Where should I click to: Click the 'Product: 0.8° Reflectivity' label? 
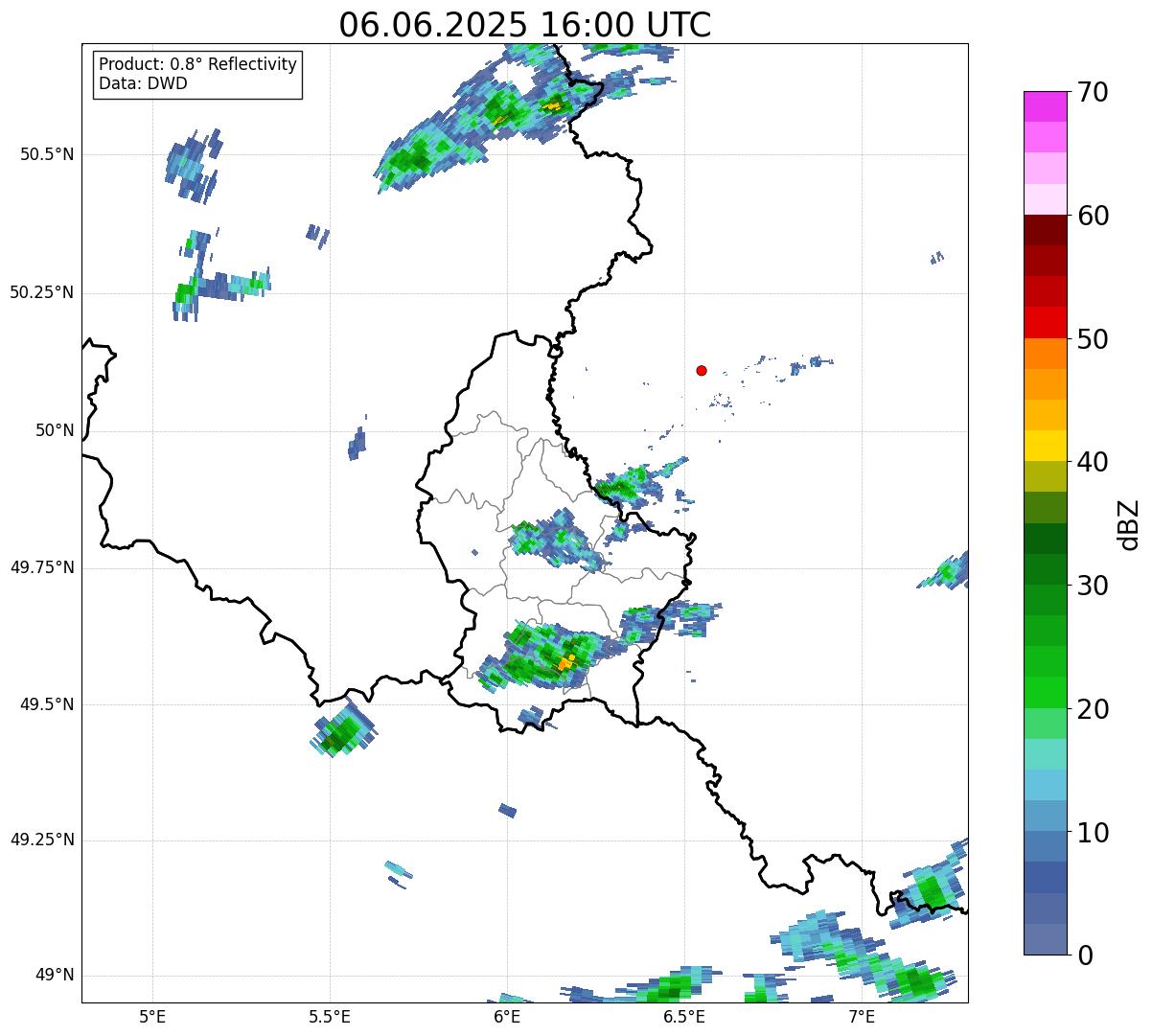click(x=198, y=64)
